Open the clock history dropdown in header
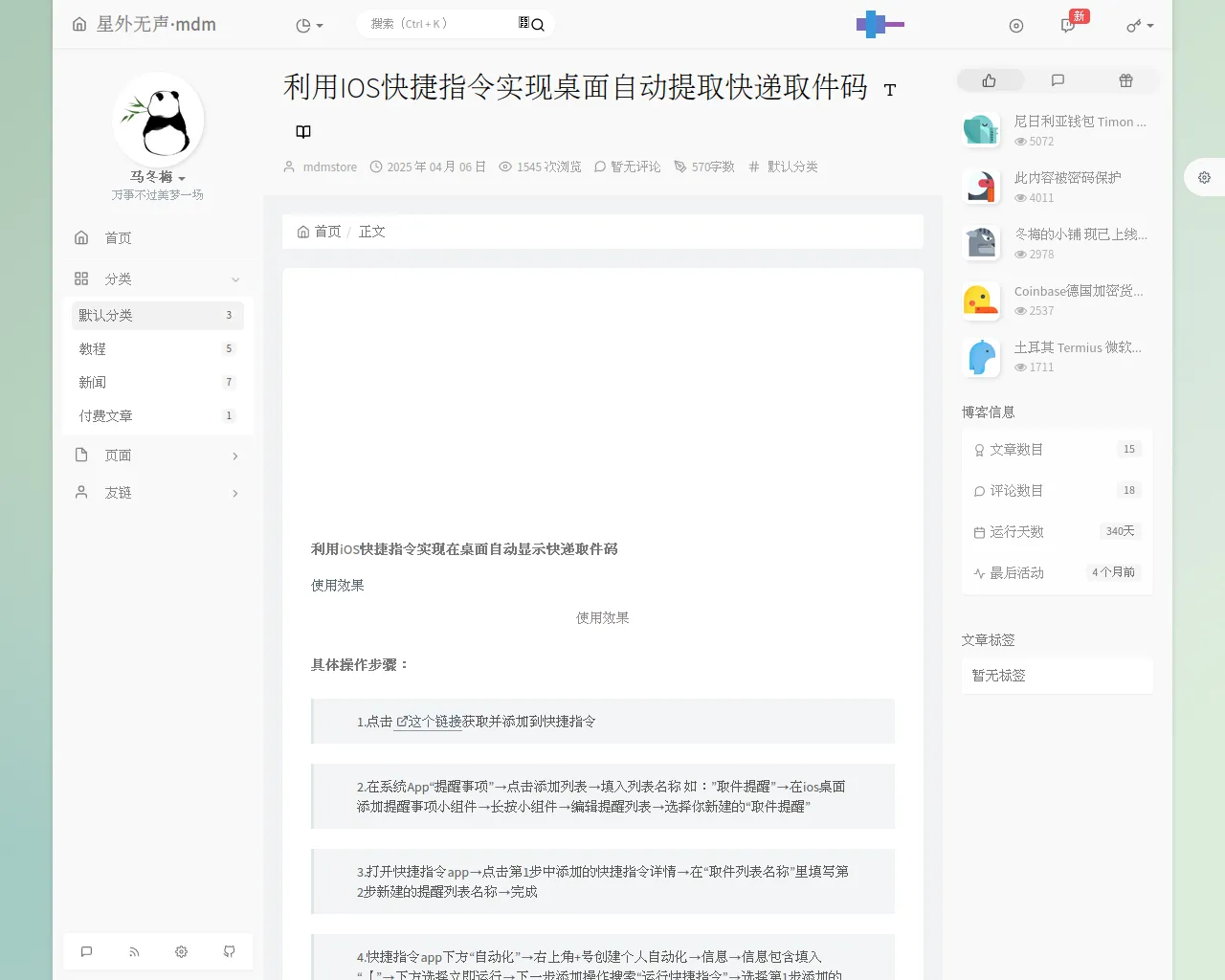1225x980 pixels. (x=309, y=26)
